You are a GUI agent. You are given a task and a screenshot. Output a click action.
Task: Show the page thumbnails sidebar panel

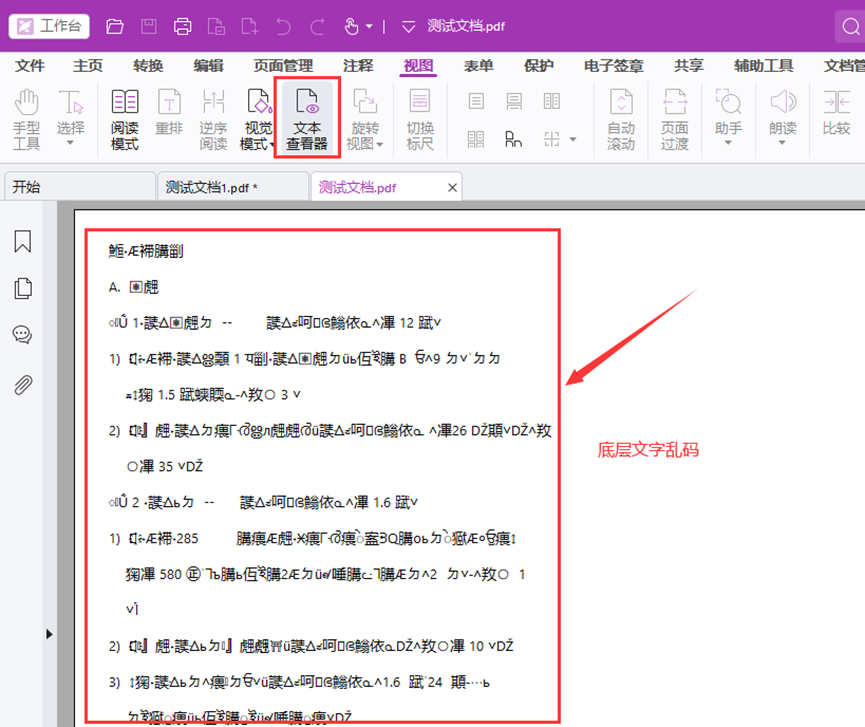tap(22, 288)
